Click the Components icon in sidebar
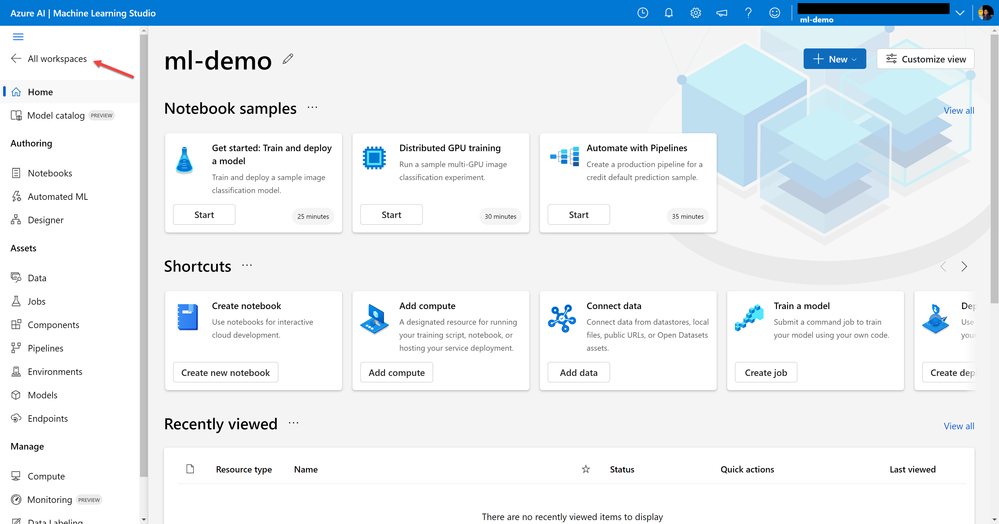 point(16,324)
